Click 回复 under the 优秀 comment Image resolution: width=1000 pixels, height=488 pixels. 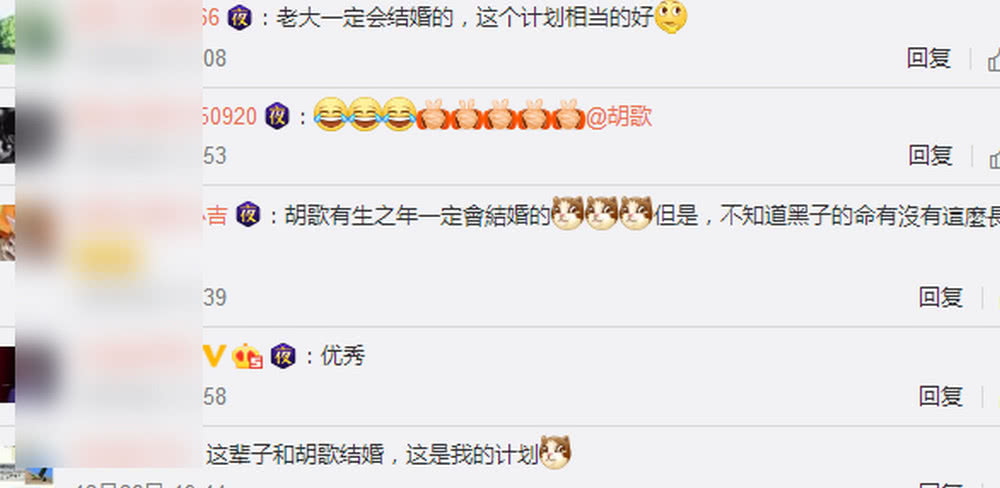[941, 397]
